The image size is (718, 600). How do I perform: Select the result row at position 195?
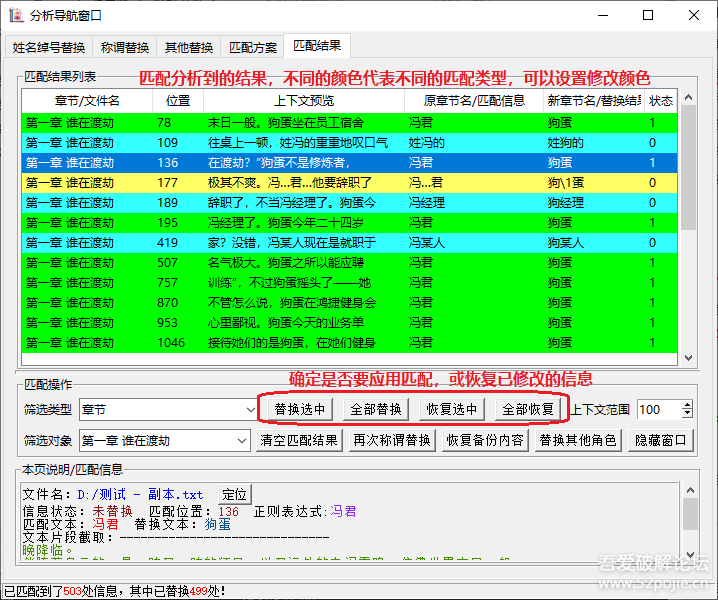pyautogui.click(x=349, y=223)
